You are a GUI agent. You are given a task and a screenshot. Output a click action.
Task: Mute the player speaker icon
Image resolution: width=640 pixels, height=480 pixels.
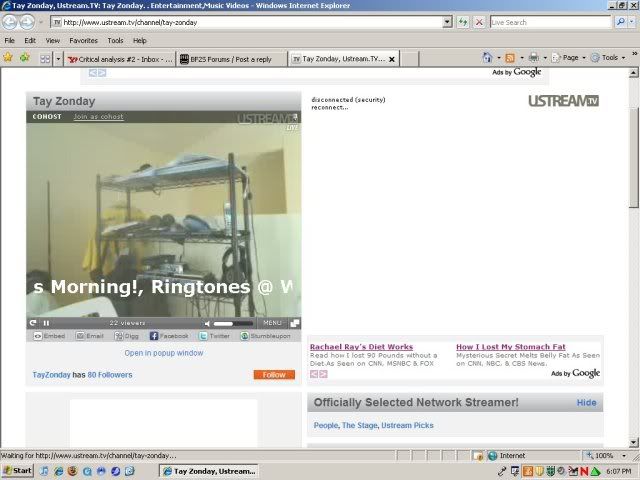[x=207, y=323]
